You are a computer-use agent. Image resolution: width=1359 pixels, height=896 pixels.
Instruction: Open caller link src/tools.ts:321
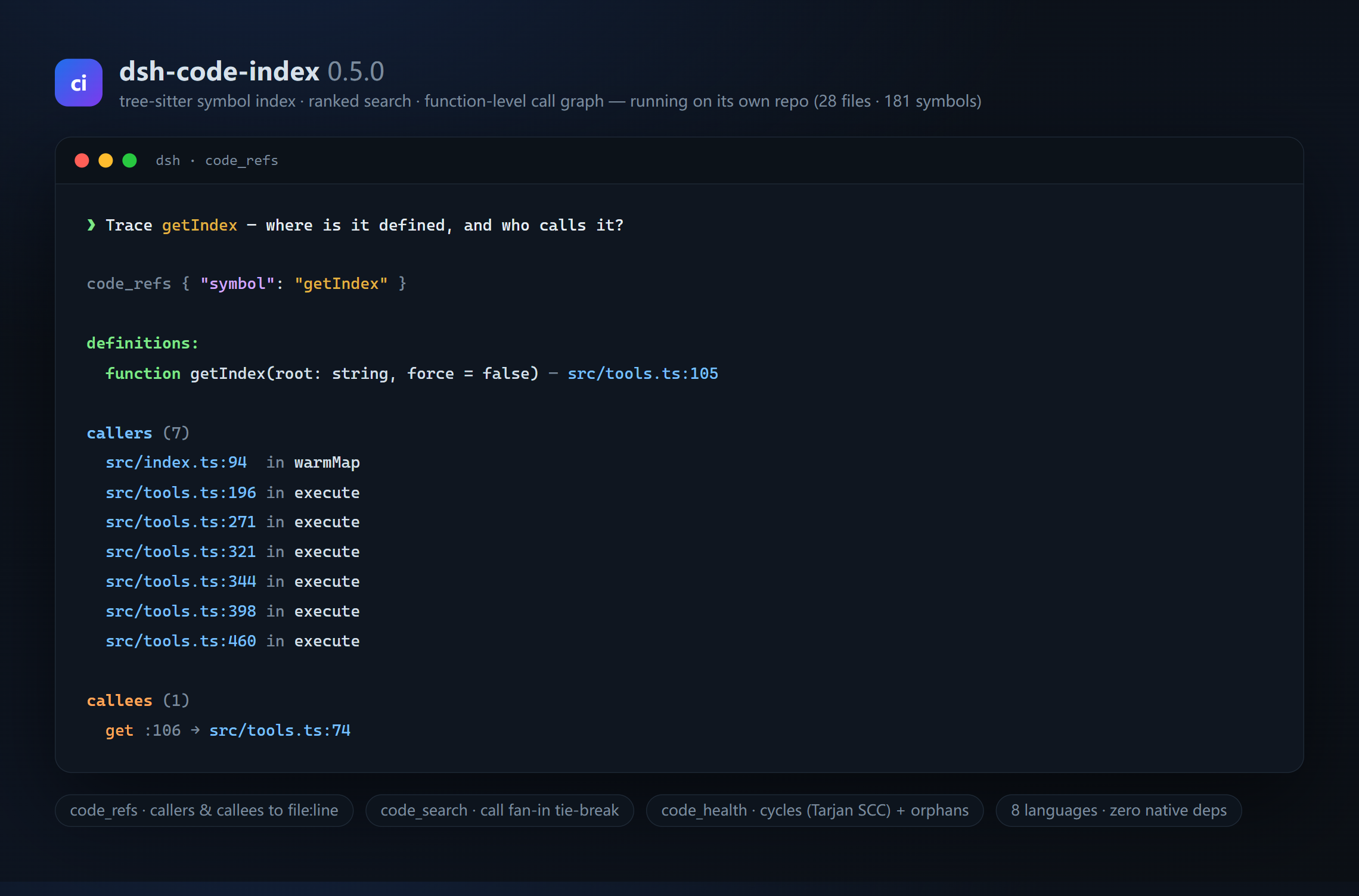click(x=181, y=552)
